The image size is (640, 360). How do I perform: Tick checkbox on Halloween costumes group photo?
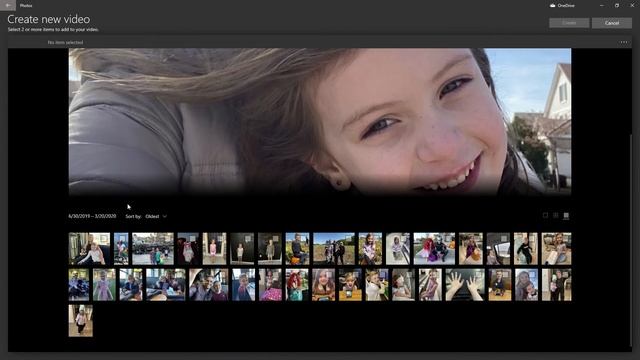pos(450,237)
